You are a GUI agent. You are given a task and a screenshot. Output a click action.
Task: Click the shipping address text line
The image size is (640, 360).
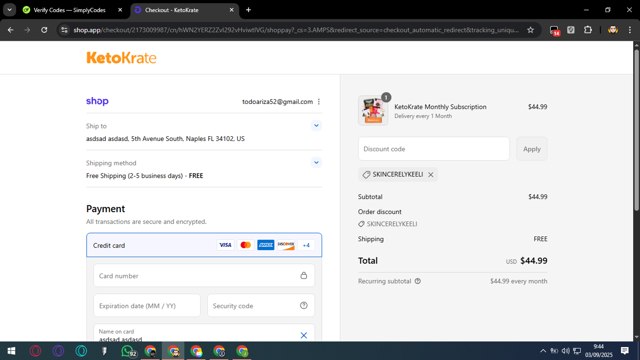165,139
